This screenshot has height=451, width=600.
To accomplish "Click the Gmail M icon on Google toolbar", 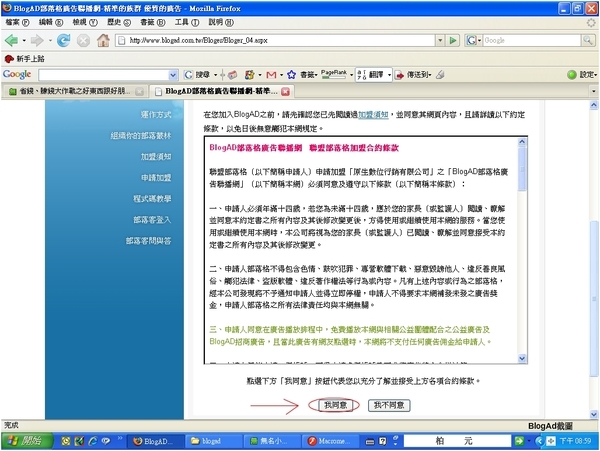I will tap(271, 75).
